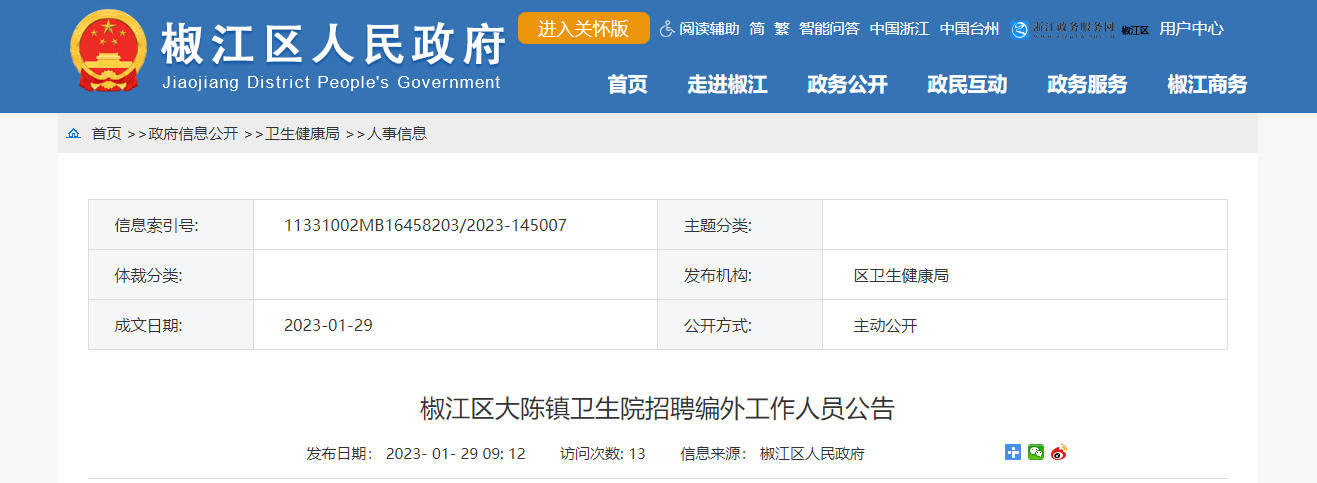Screen dimensions: 1317x483
Task: Click the Zhejiang Government Service Network logo
Action: (1062, 29)
